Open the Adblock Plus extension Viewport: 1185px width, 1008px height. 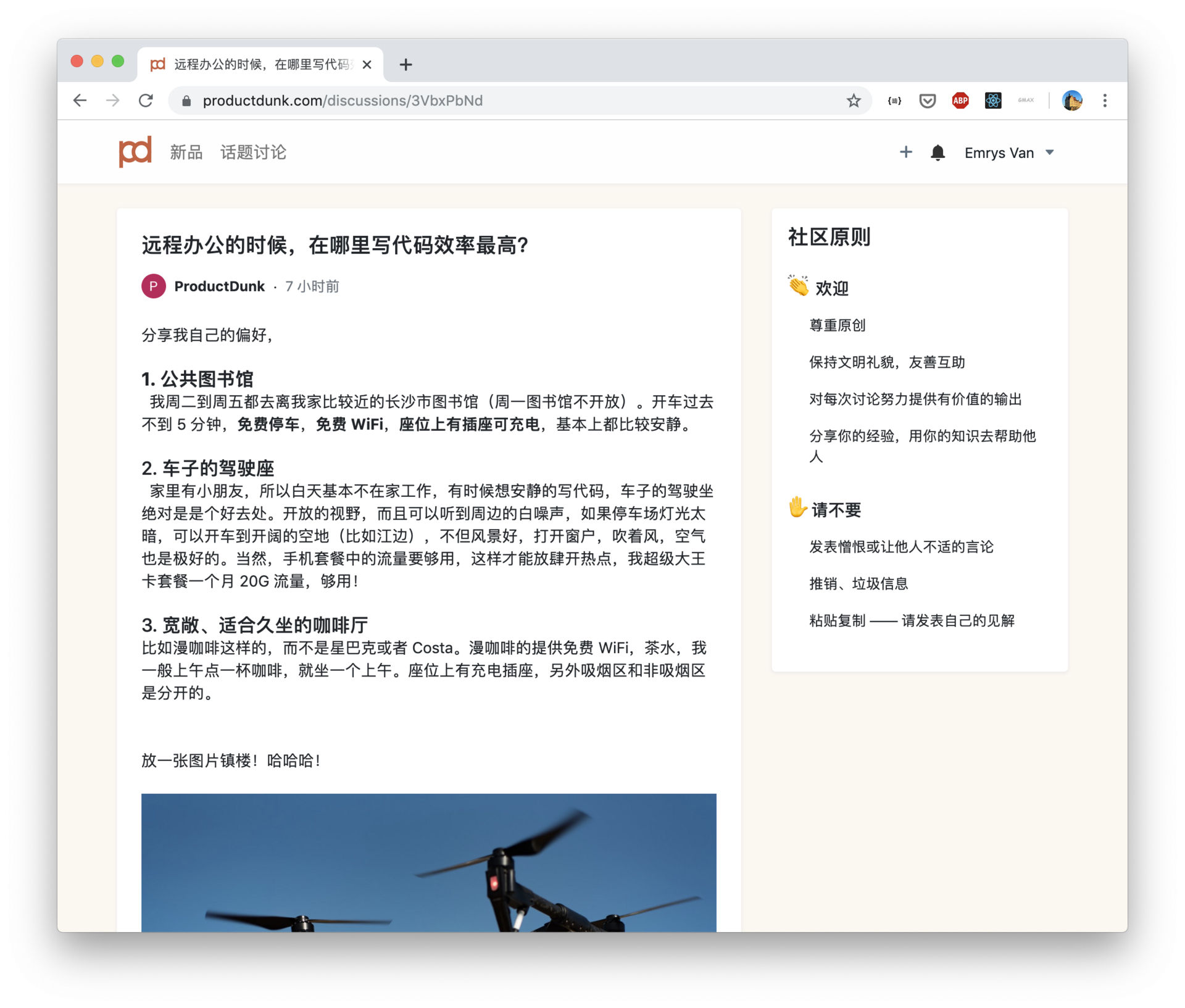coord(960,101)
